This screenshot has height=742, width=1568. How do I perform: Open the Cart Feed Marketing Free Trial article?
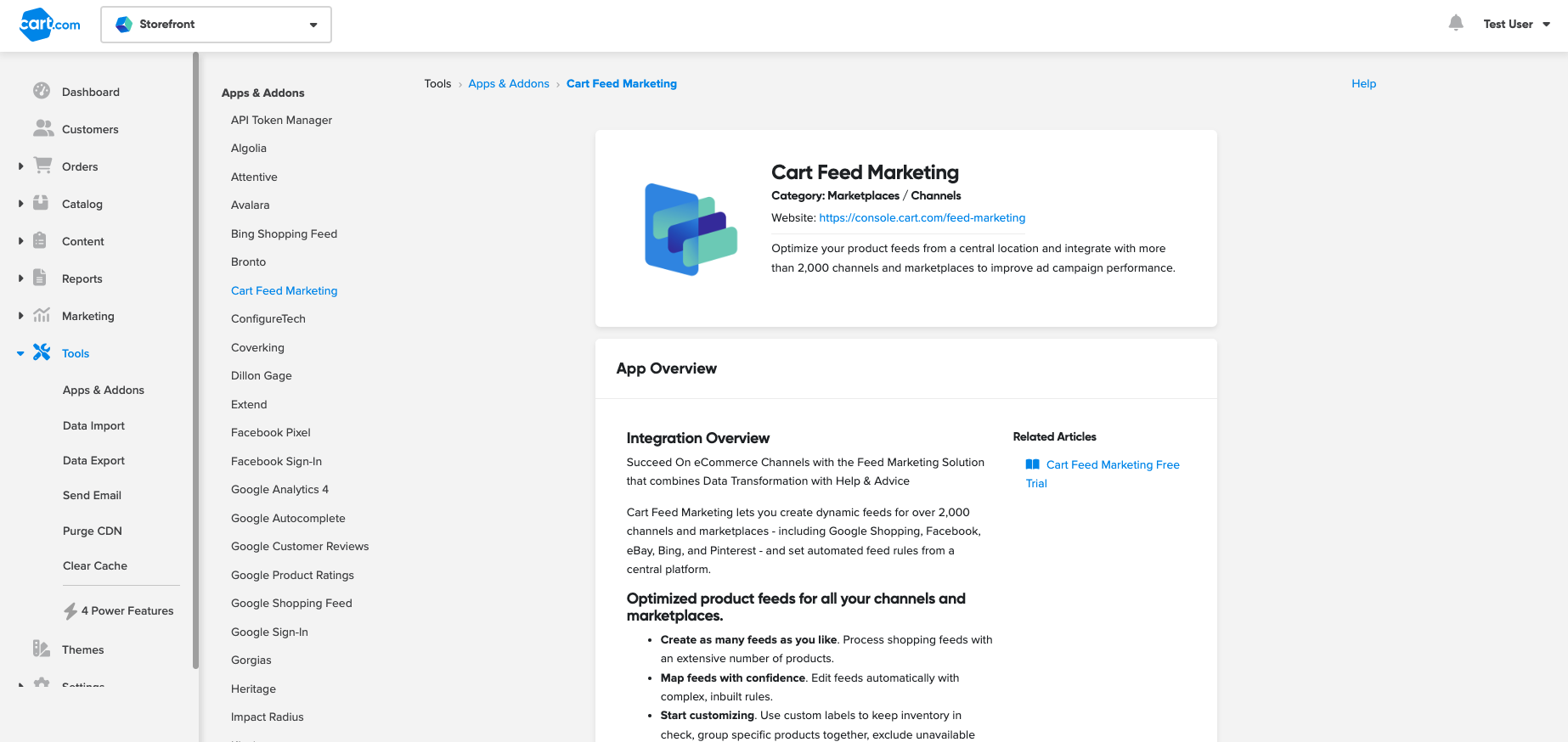[x=1112, y=465]
